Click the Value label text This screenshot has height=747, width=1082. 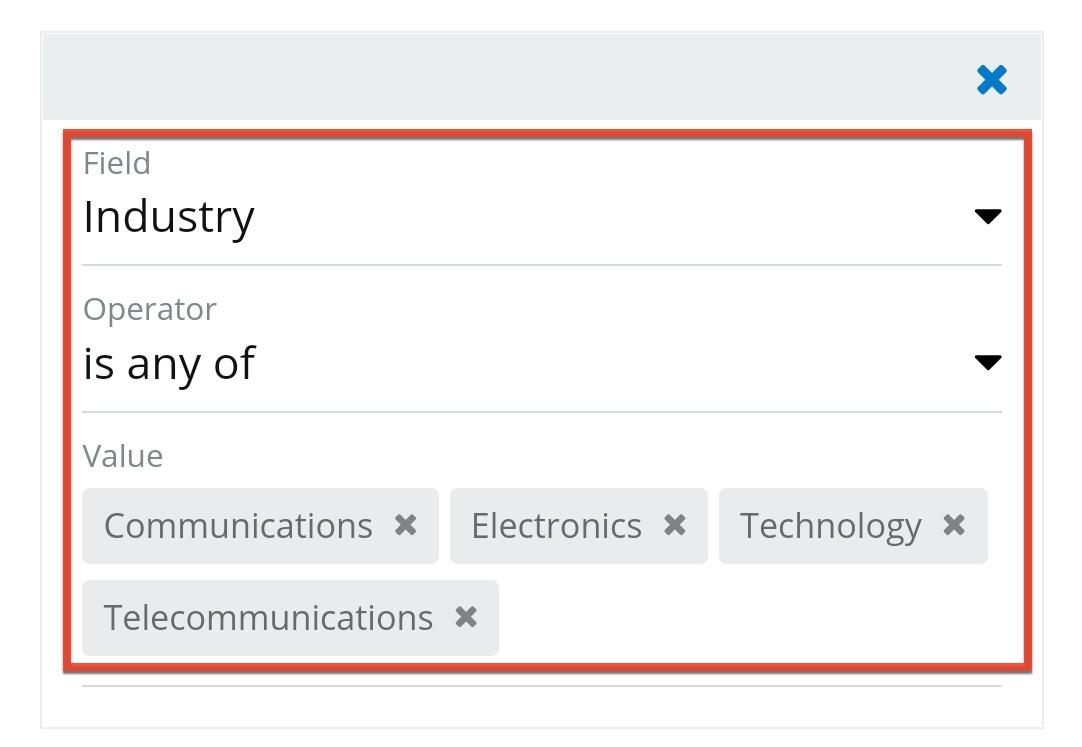pos(123,456)
